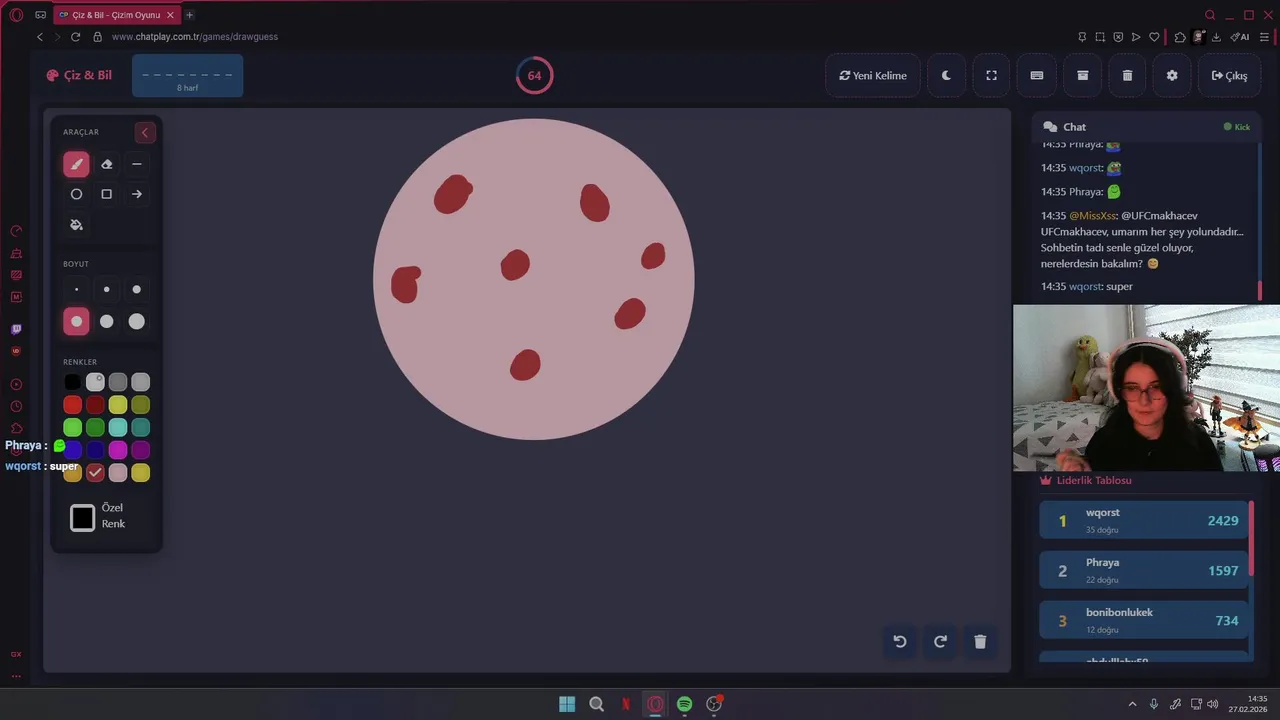Switch to the Çiz & Bil browser tab
The width and height of the screenshot is (1280, 720).
(116, 15)
